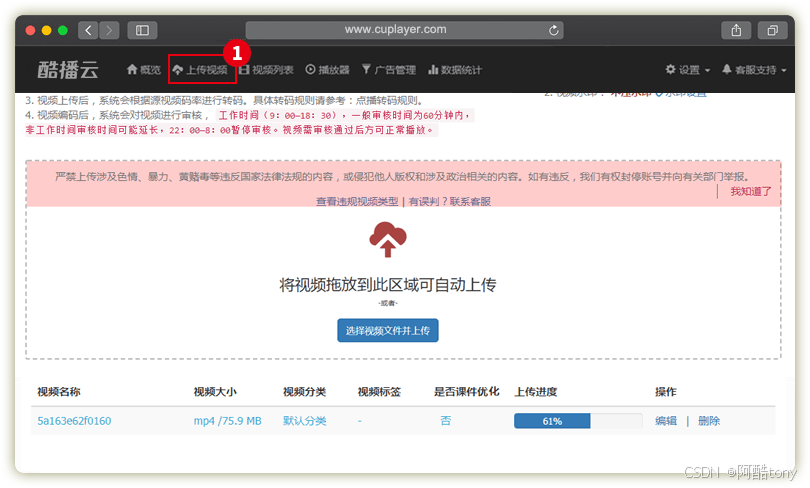This screenshot has height=488, width=810.
Task: Open the 概览 home menu item
Action: pos(144,70)
